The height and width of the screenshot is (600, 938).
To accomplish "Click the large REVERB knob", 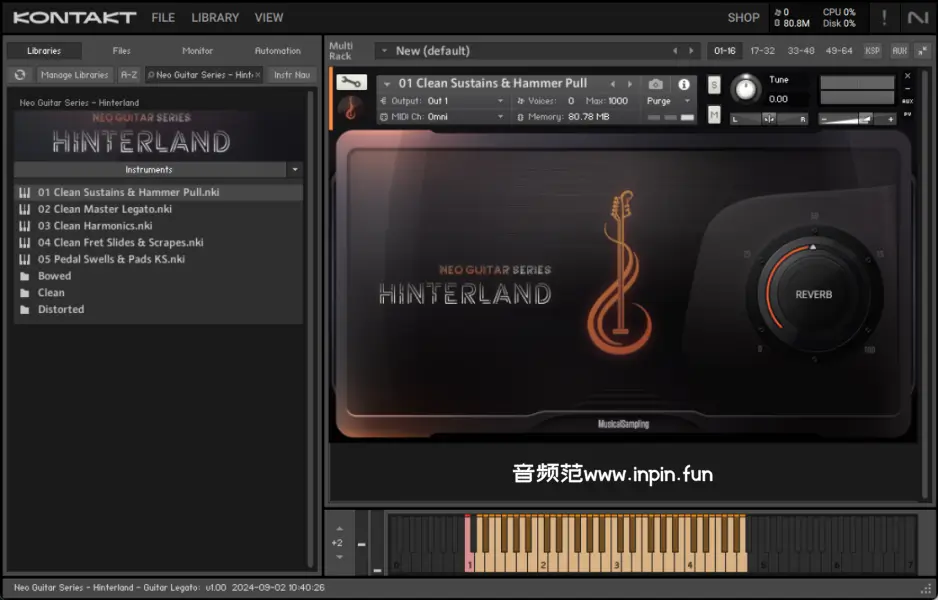I will [x=813, y=294].
